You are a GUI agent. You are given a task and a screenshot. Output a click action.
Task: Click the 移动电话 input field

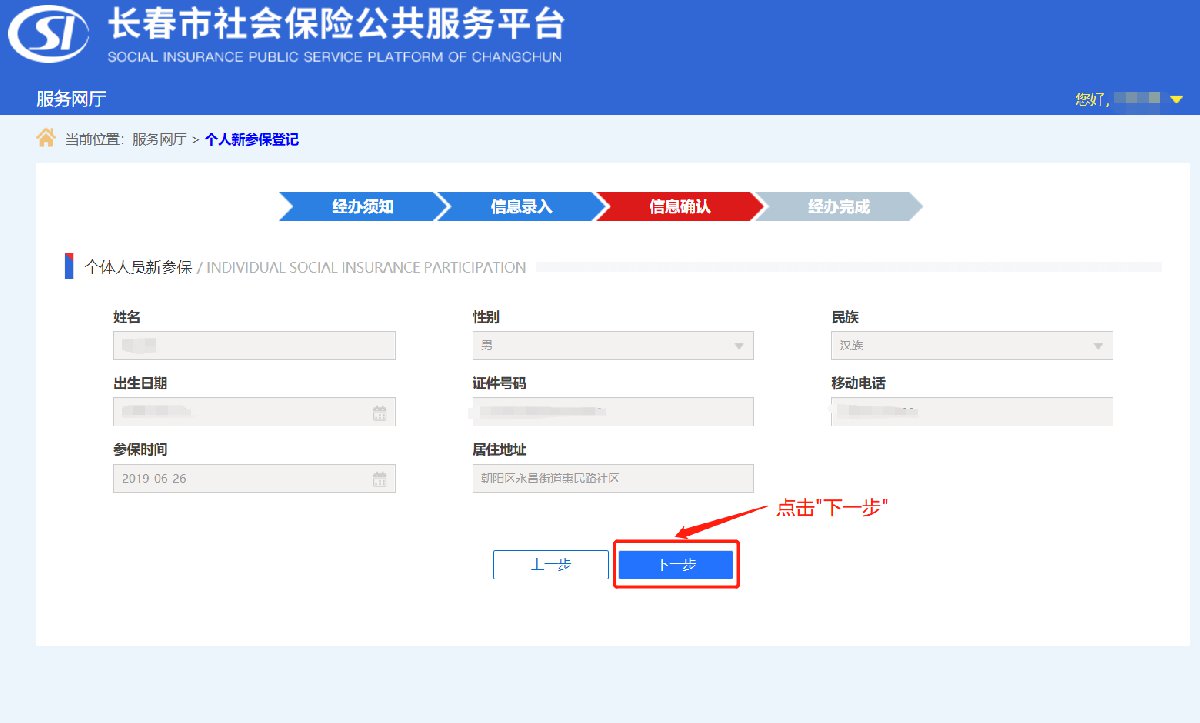pos(971,411)
